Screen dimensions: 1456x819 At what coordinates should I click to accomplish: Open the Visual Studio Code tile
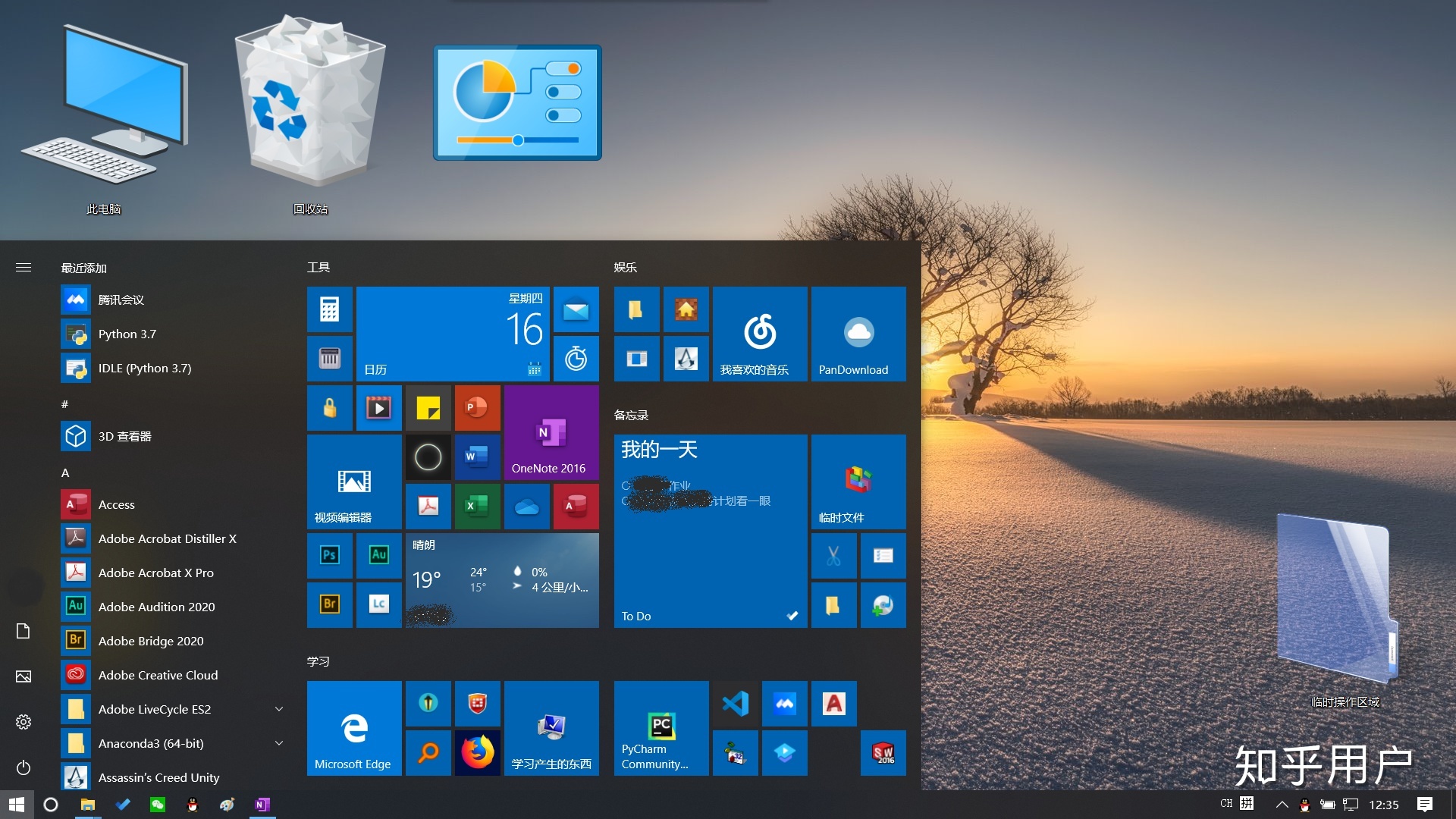[x=735, y=704]
